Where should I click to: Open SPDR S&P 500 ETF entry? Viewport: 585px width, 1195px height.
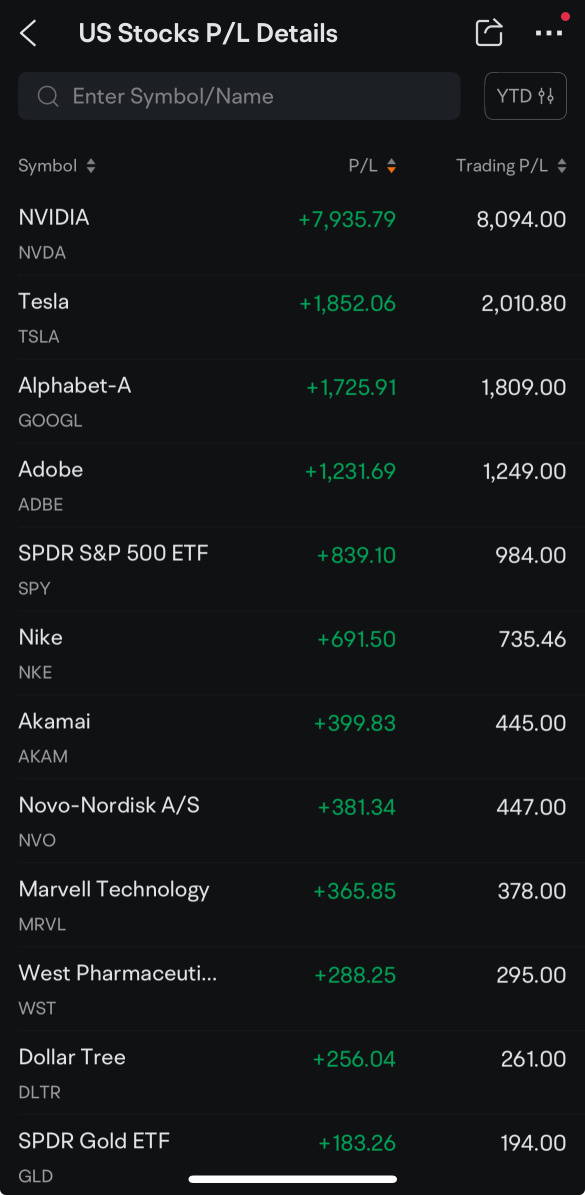[x=292, y=569]
